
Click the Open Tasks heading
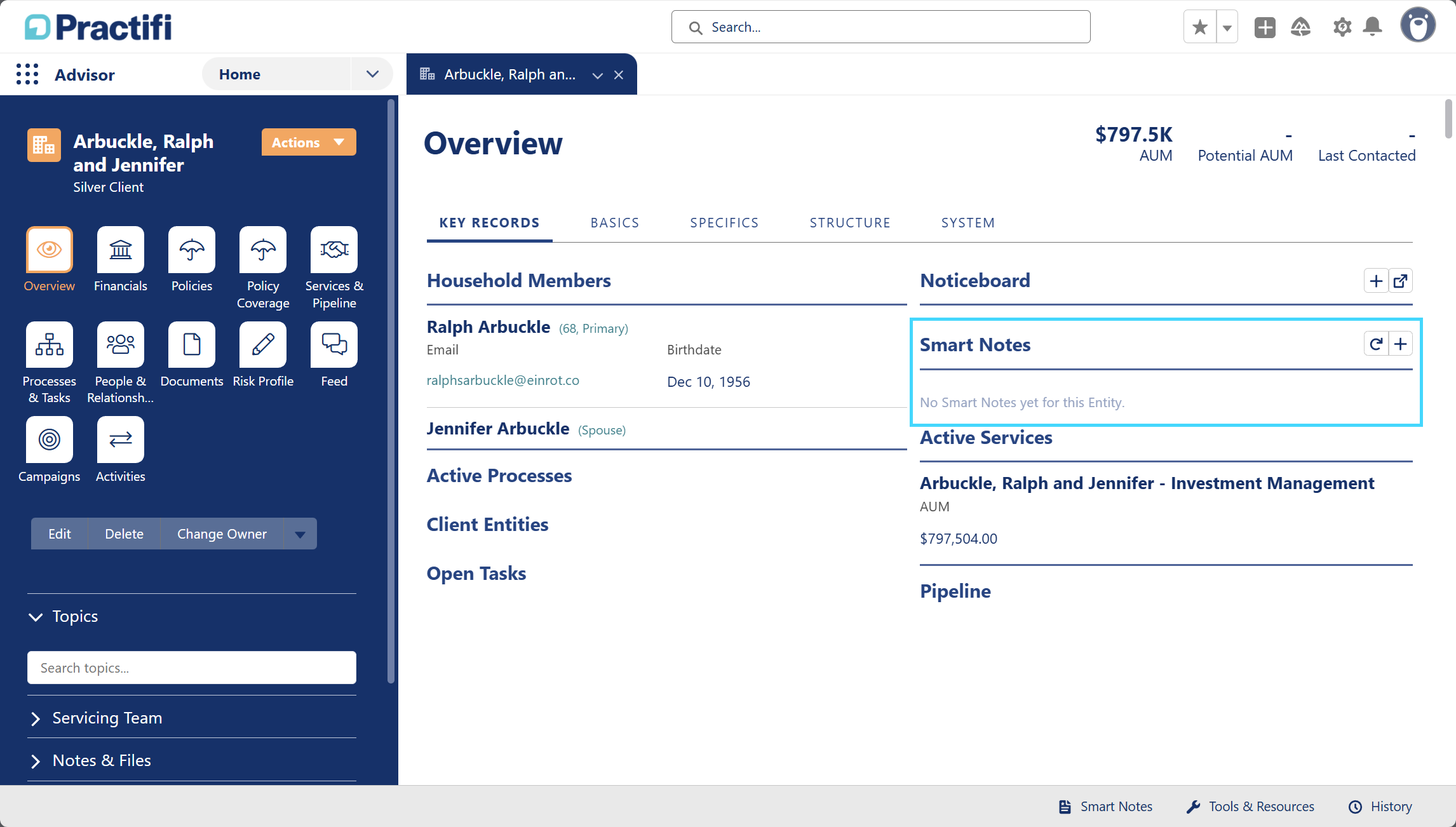[476, 574]
